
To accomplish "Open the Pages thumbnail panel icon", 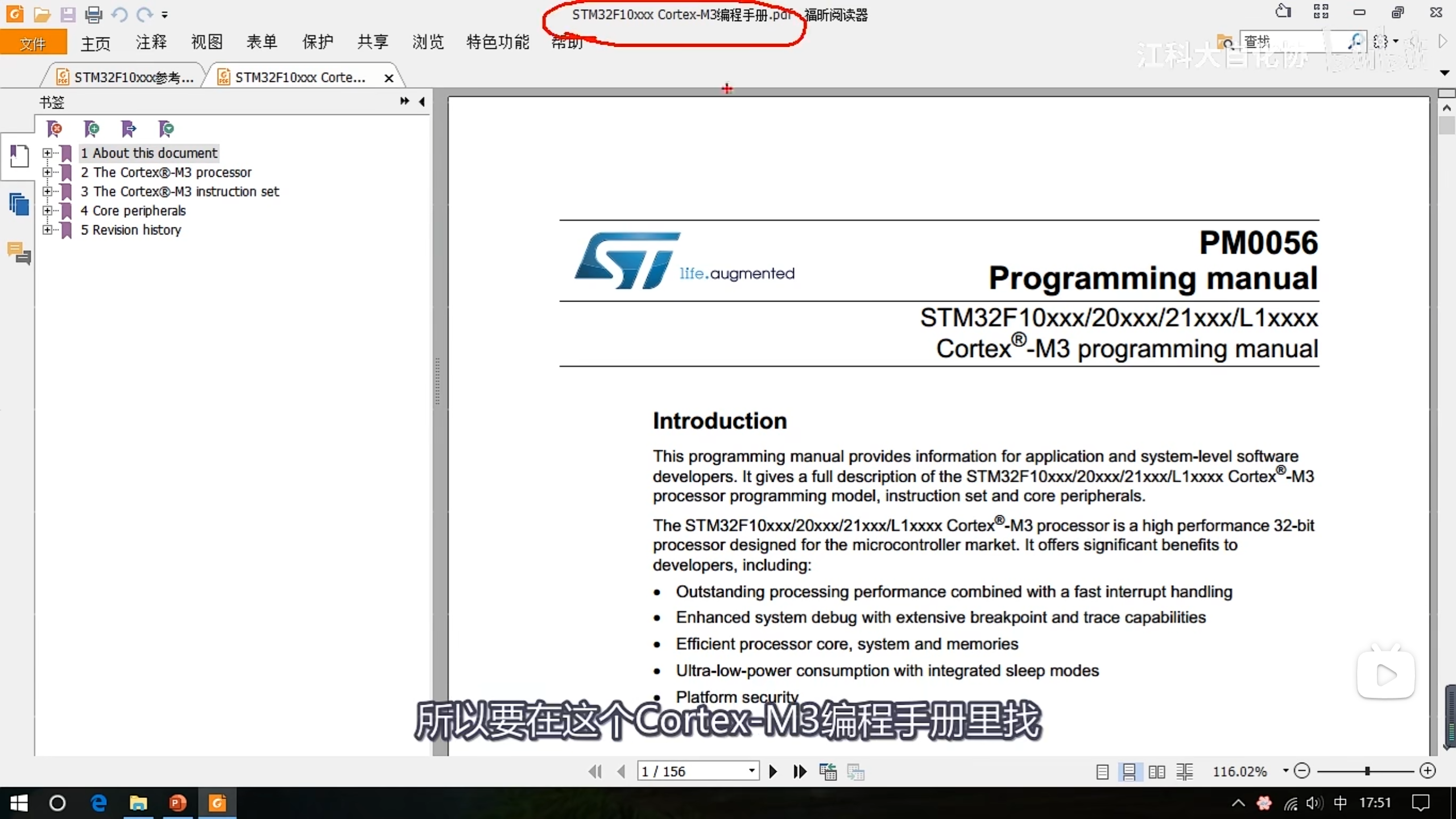I will click(x=19, y=204).
